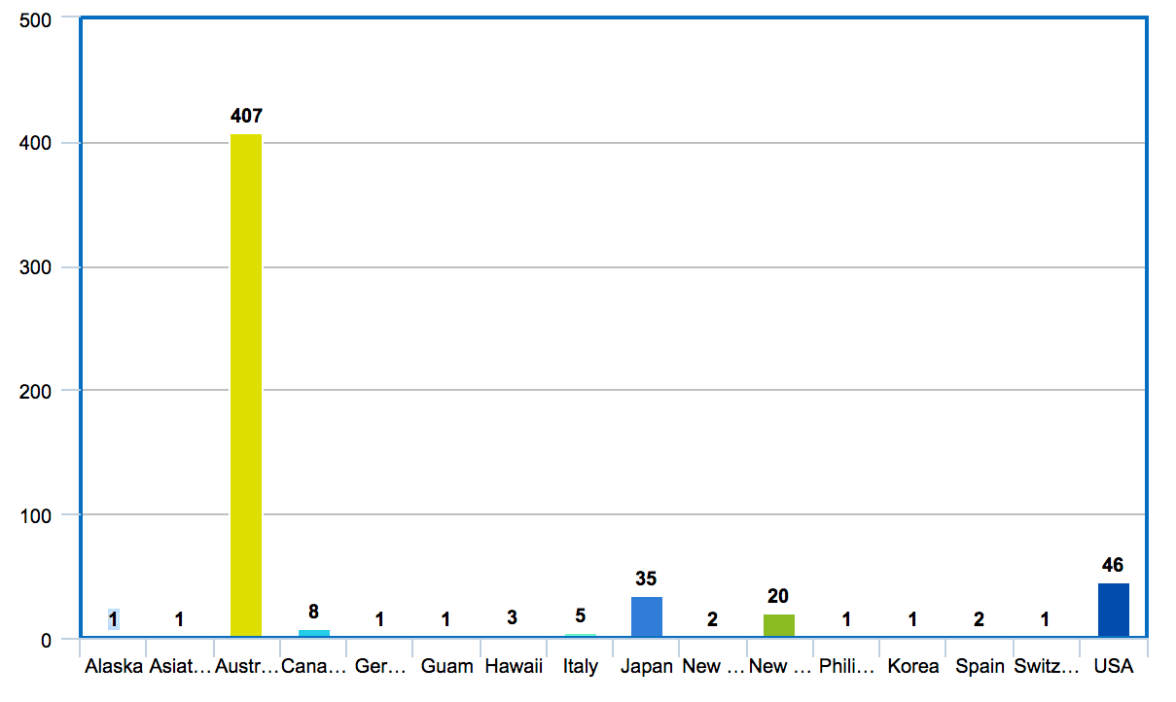This screenshot has height=702, width=1176.
Task: Click the tall yellow Australia bar
Action: click(x=246, y=385)
